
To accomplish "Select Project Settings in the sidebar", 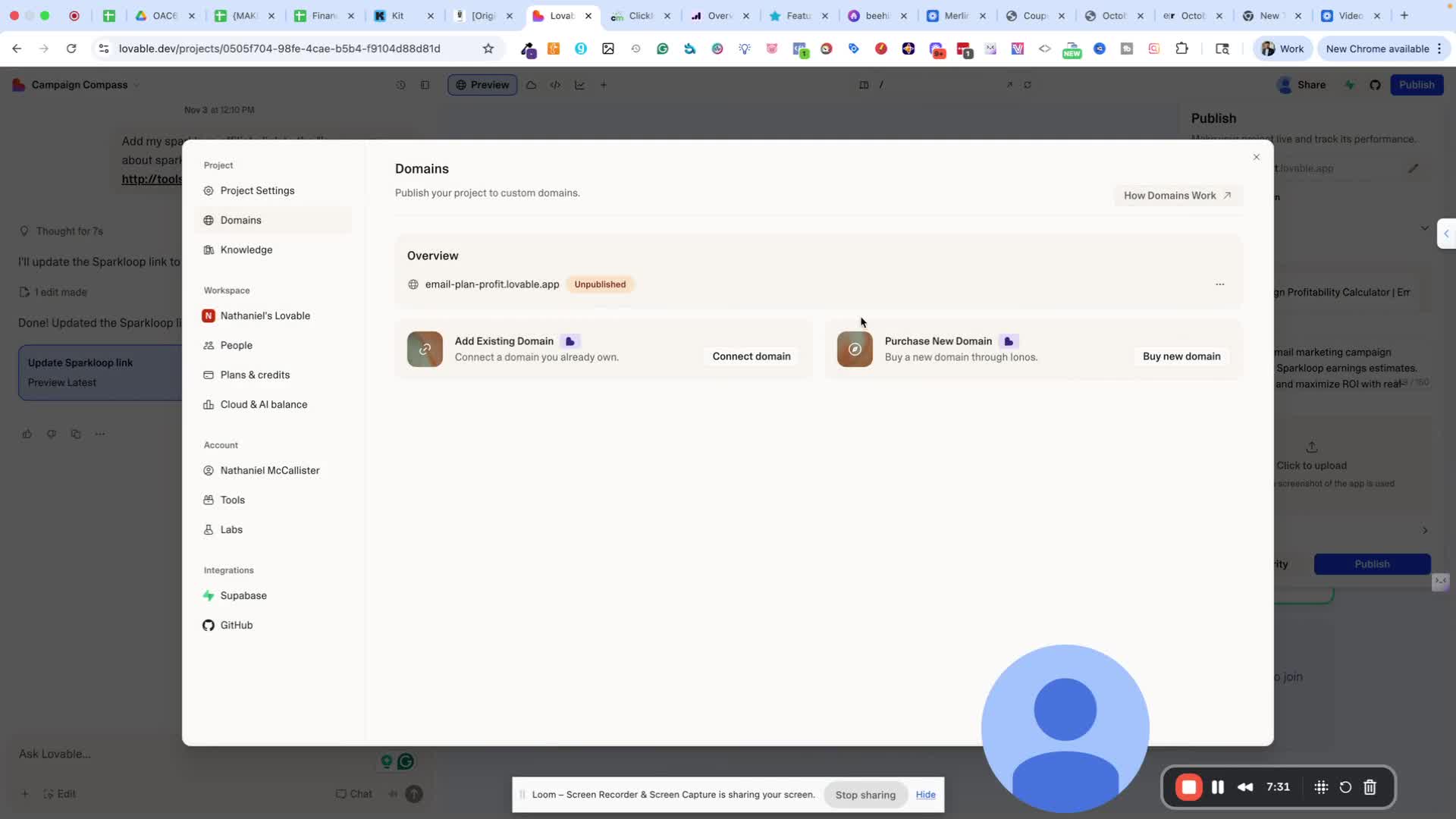I will coord(257,190).
